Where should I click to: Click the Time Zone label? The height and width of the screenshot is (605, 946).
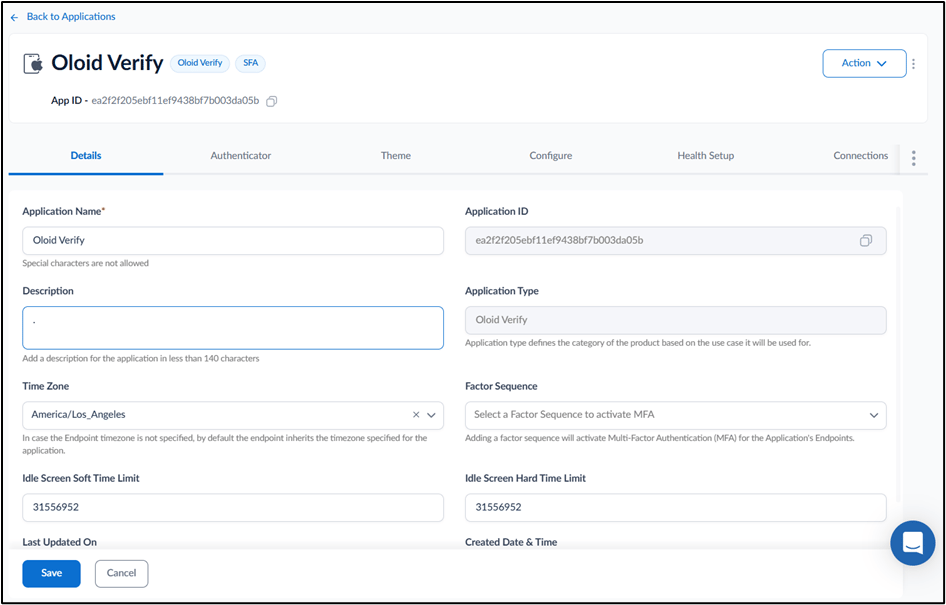tap(46, 386)
